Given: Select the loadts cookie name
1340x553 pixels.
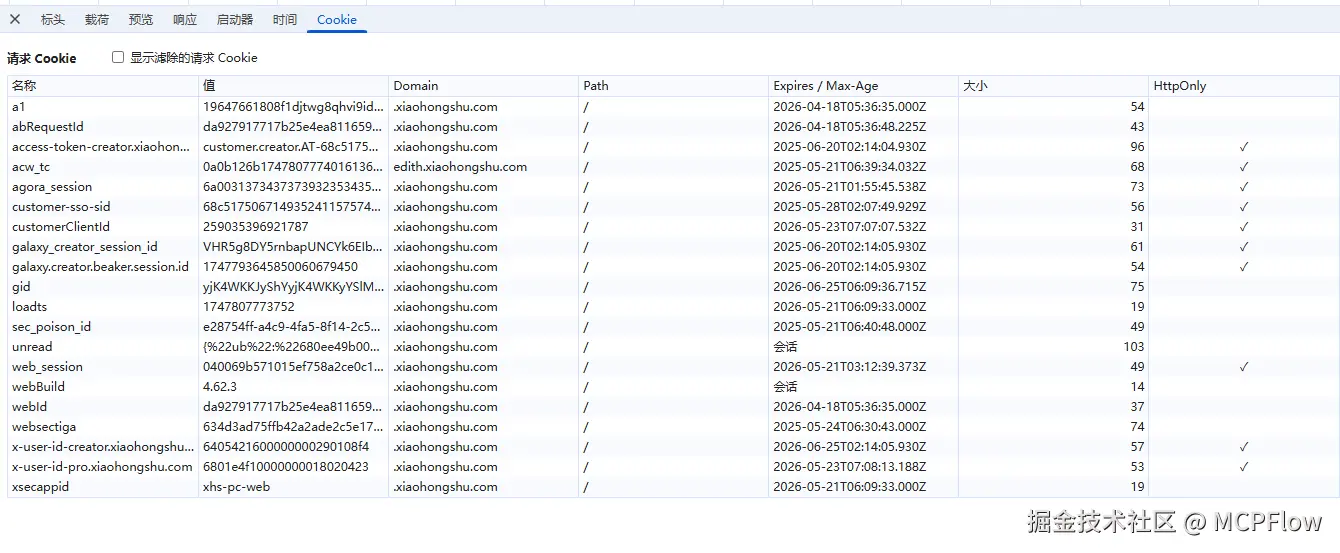Looking at the screenshot, I should [29, 307].
